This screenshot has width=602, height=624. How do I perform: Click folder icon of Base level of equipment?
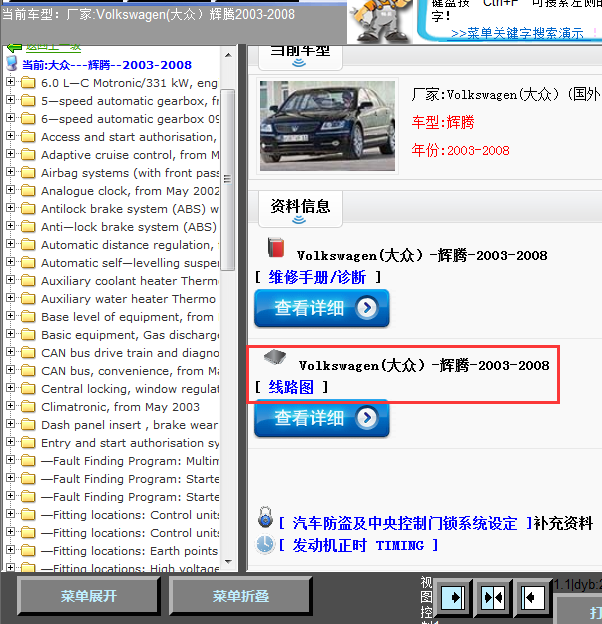tap(28, 317)
